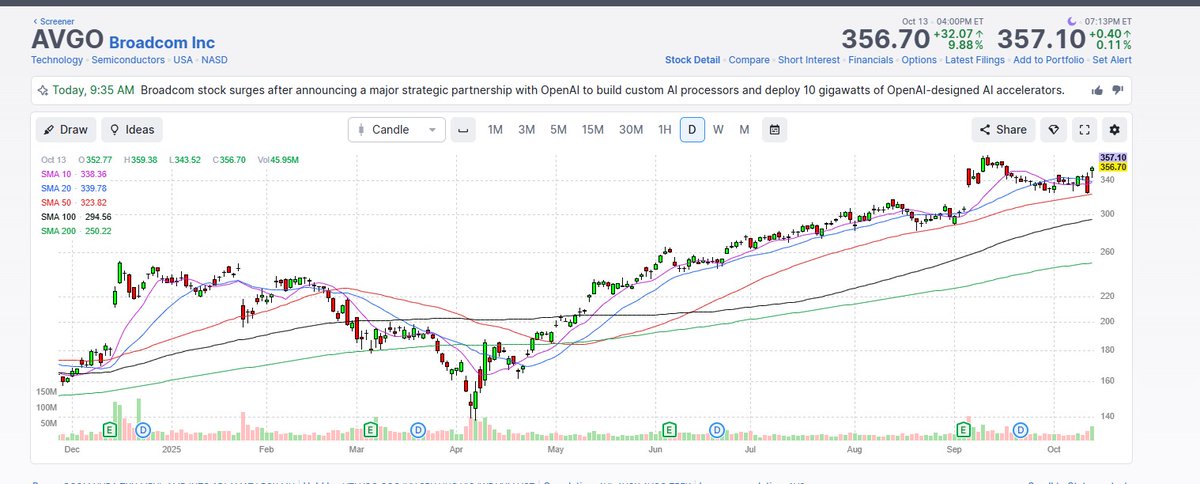Click the March dividend D marker
The image size is (1200, 484).
pyautogui.click(x=417, y=430)
